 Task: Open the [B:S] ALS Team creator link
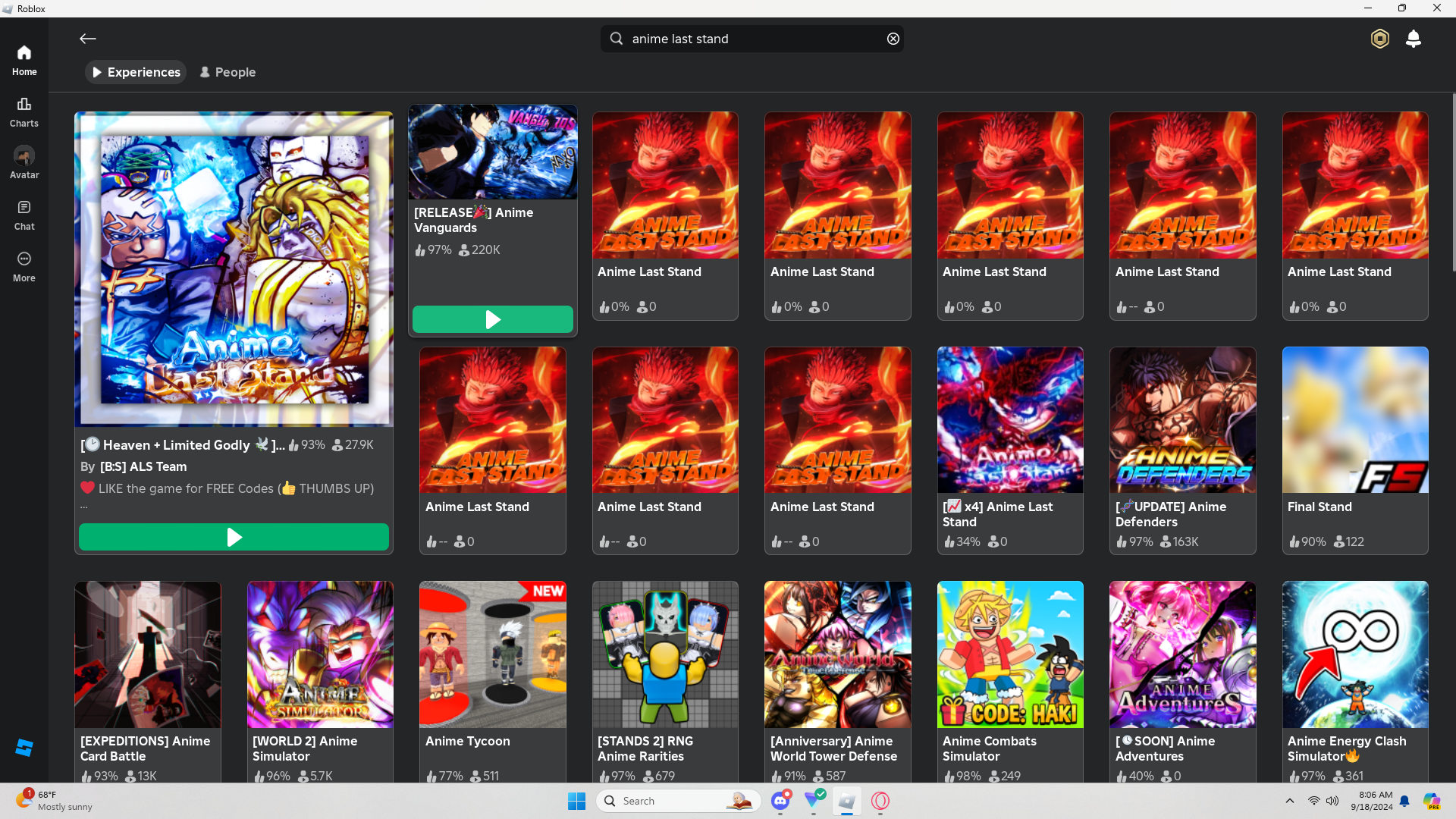click(x=143, y=466)
